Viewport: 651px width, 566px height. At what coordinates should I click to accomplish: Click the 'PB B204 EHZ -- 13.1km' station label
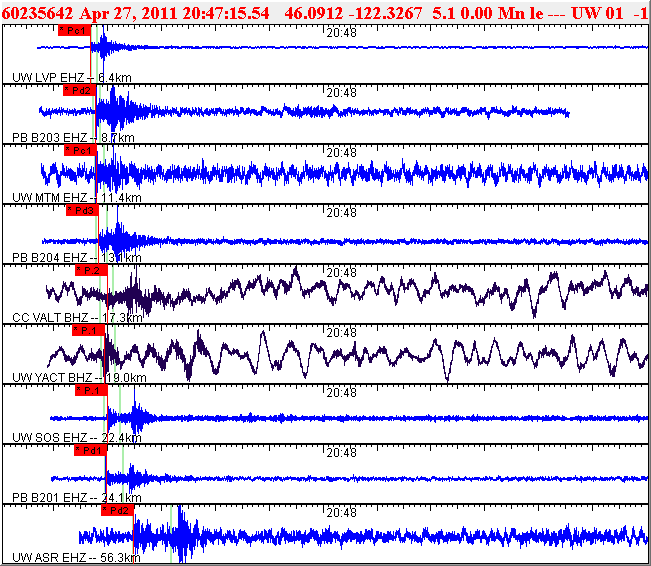click(x=77, y=257)
